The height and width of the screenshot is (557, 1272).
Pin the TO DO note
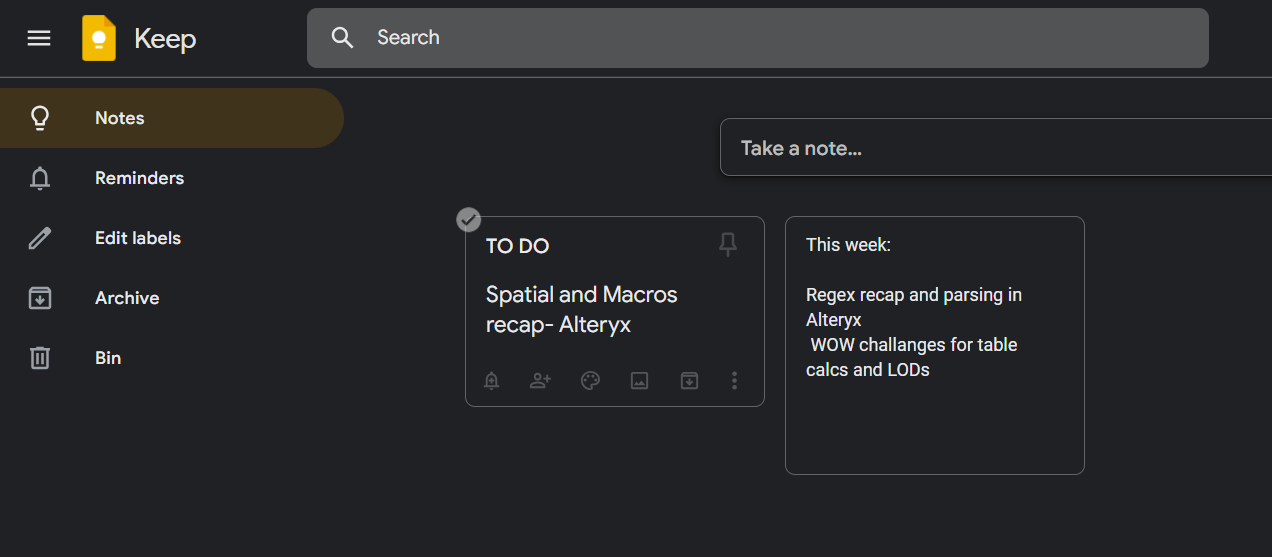click(x=728, y=245)
